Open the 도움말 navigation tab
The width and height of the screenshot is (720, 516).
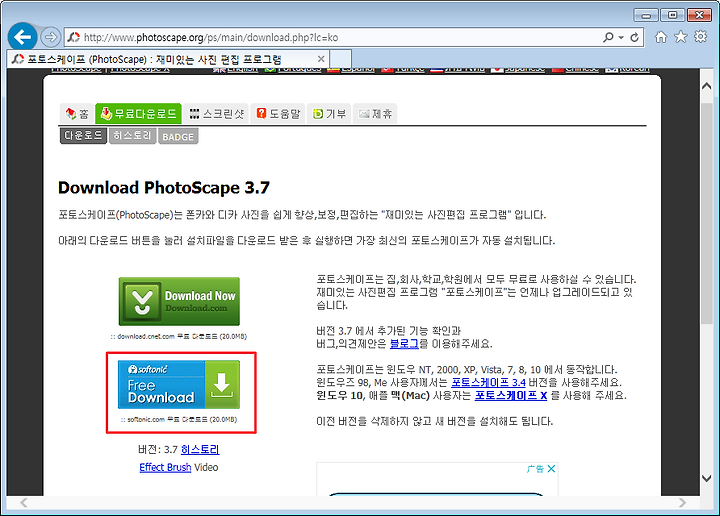tap(278, 113)
